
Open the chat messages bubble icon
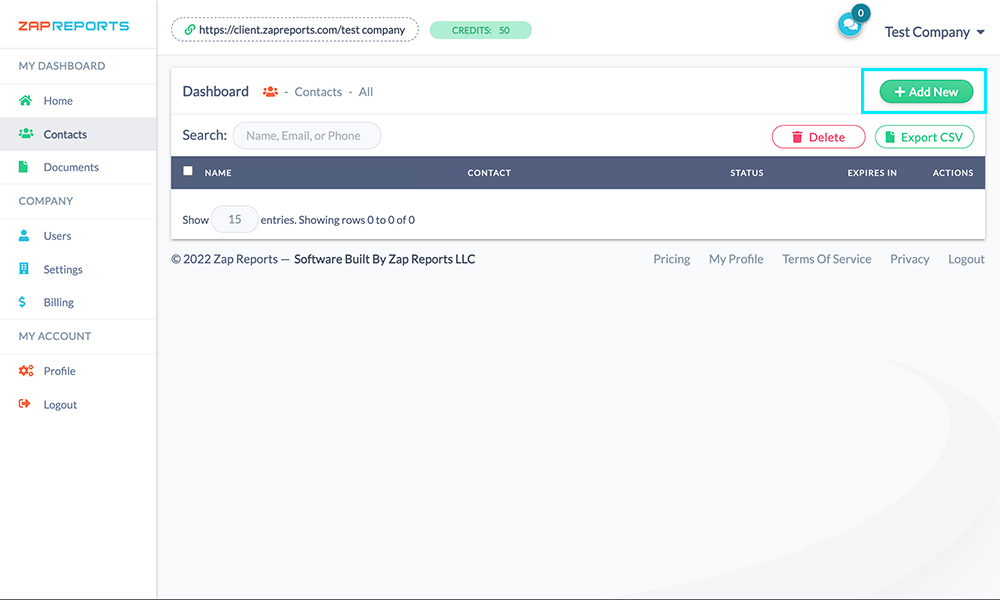[x=849, y=26]
